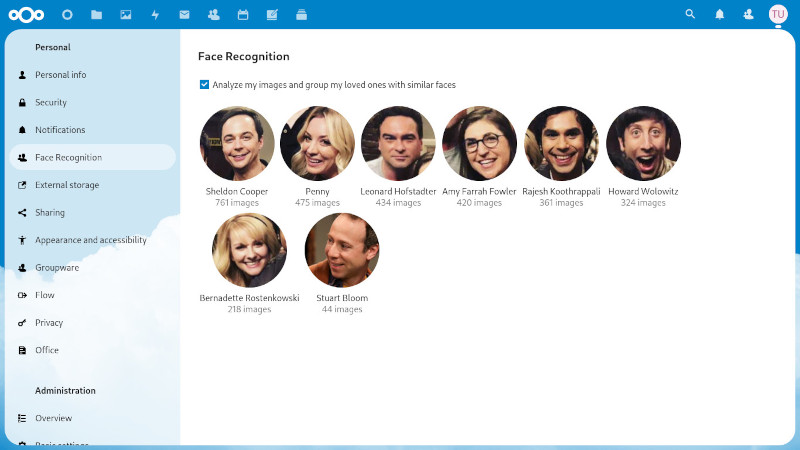Open the contacts menu icon near avatar
This screenshot has height=450, width=800.
coord(748,14)
